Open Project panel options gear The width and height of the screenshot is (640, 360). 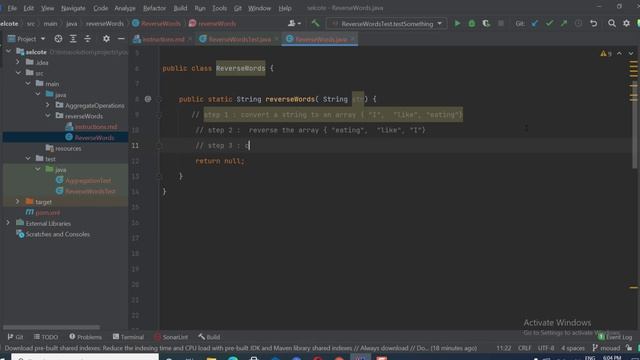tap(106, 39)
